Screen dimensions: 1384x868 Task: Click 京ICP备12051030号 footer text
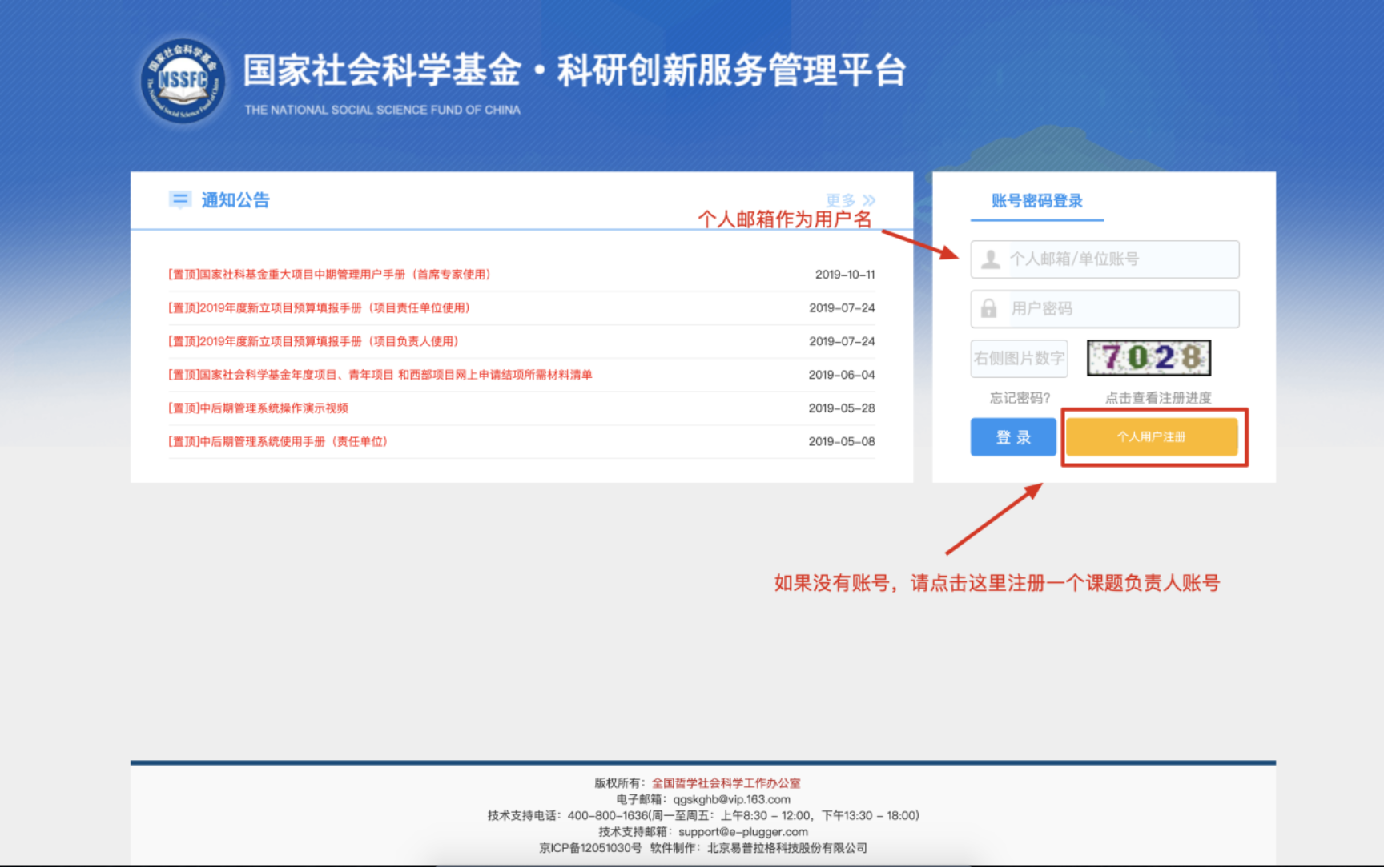tap(590, 848)
